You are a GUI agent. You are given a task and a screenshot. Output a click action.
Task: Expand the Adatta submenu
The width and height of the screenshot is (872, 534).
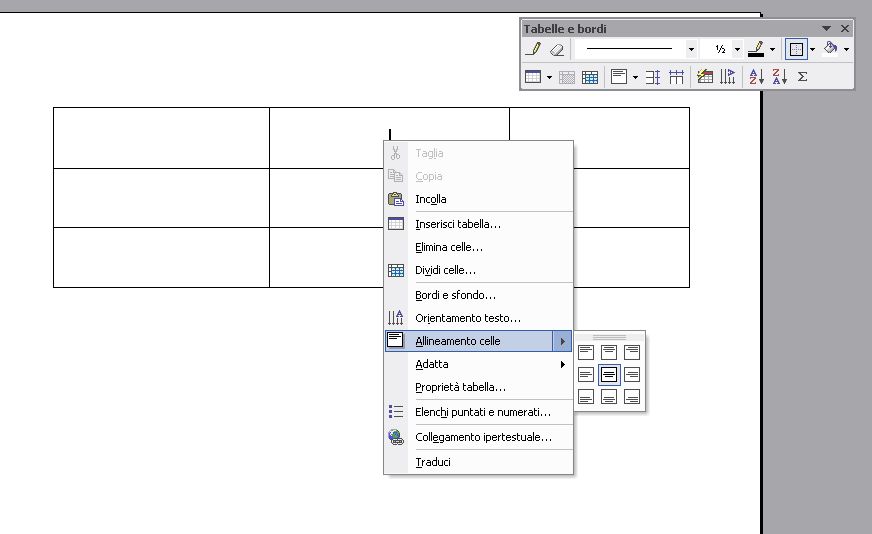tap(478, 364)
